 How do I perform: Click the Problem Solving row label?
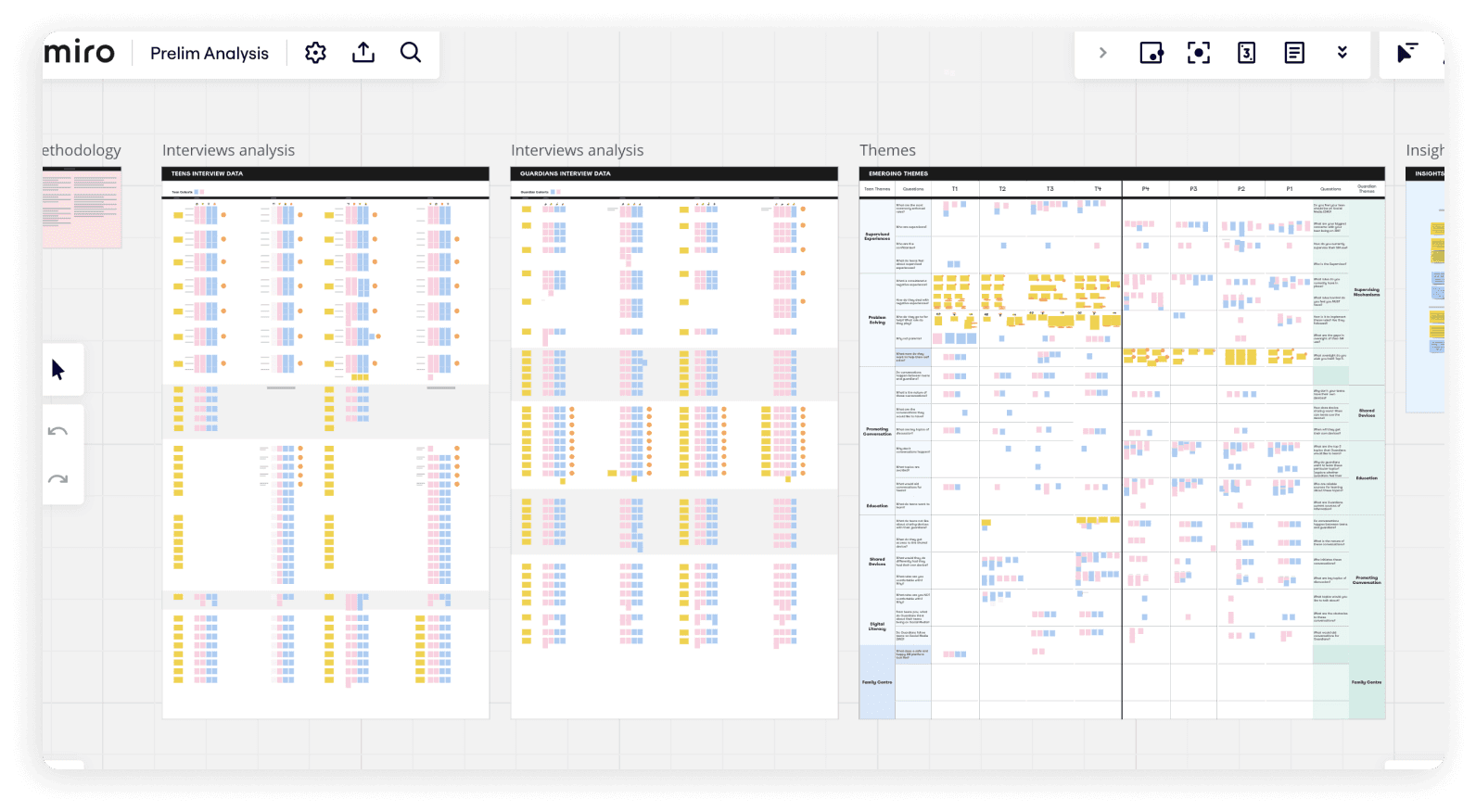pos(877,320)
